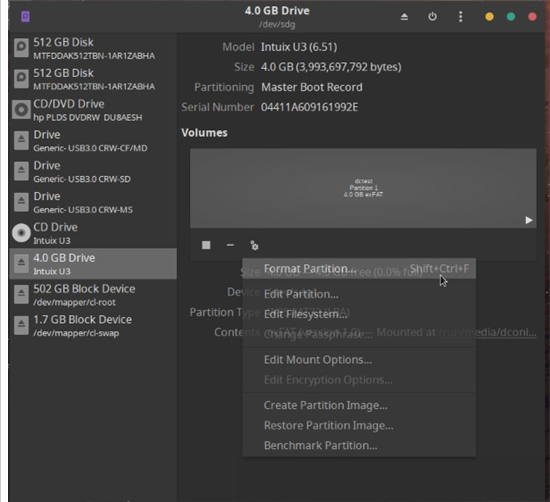Click the Model value Intuix U3 (6.51)
The image size is (550, 502).
[299, 47]
